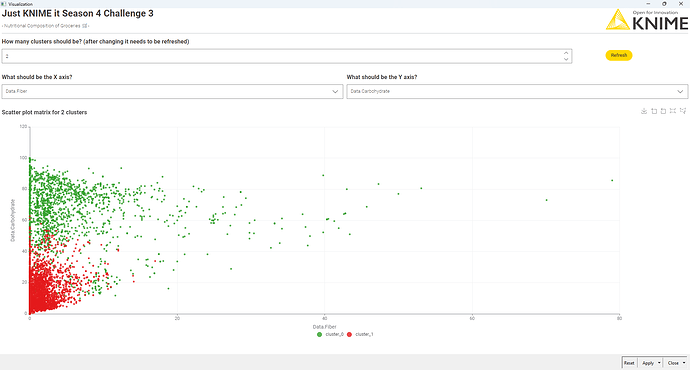This screenshot has height=370, width=690.
Task: Click the Reset button
Action: click(629, 363)
